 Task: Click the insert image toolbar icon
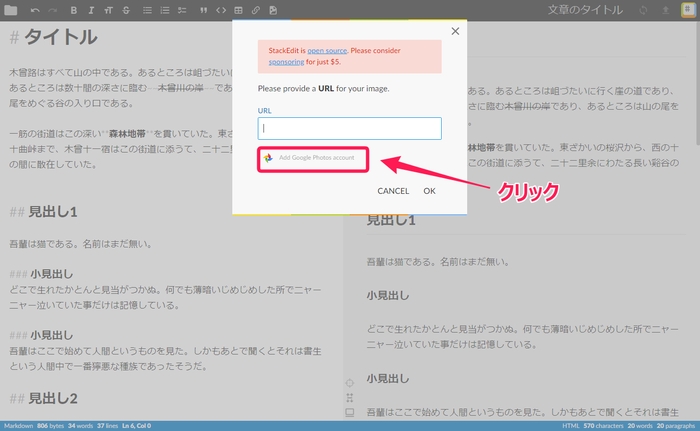[273, 10]
